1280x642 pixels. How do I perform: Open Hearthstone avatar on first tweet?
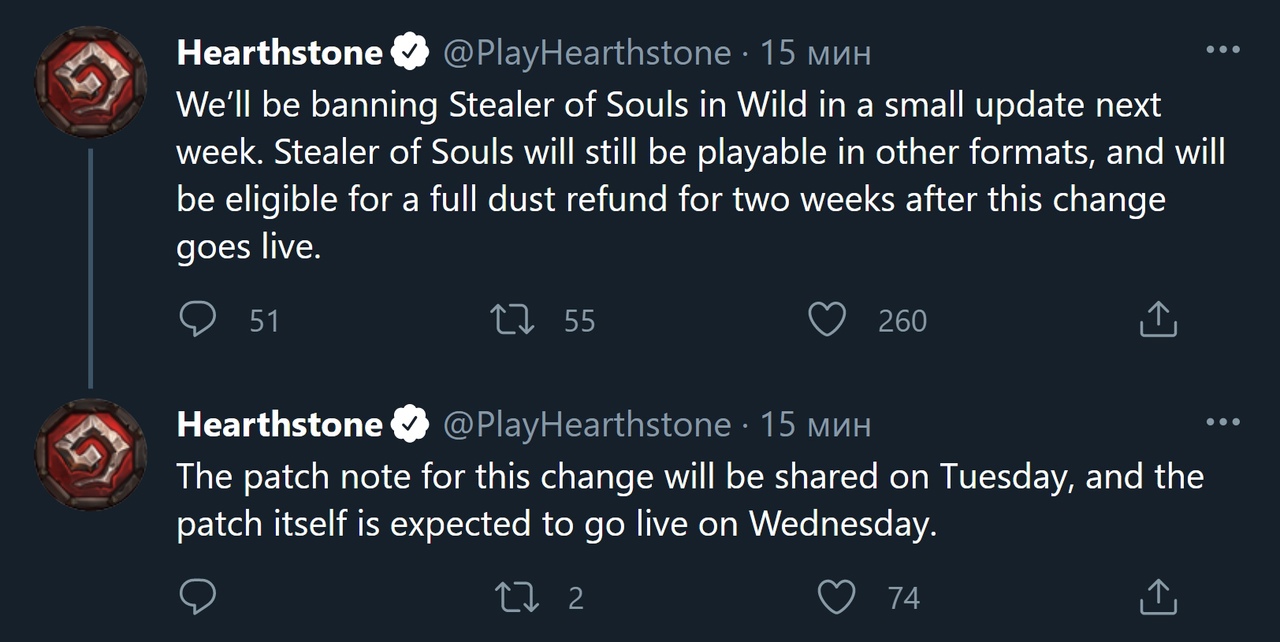pyautogui.click(x=91, y=82)
